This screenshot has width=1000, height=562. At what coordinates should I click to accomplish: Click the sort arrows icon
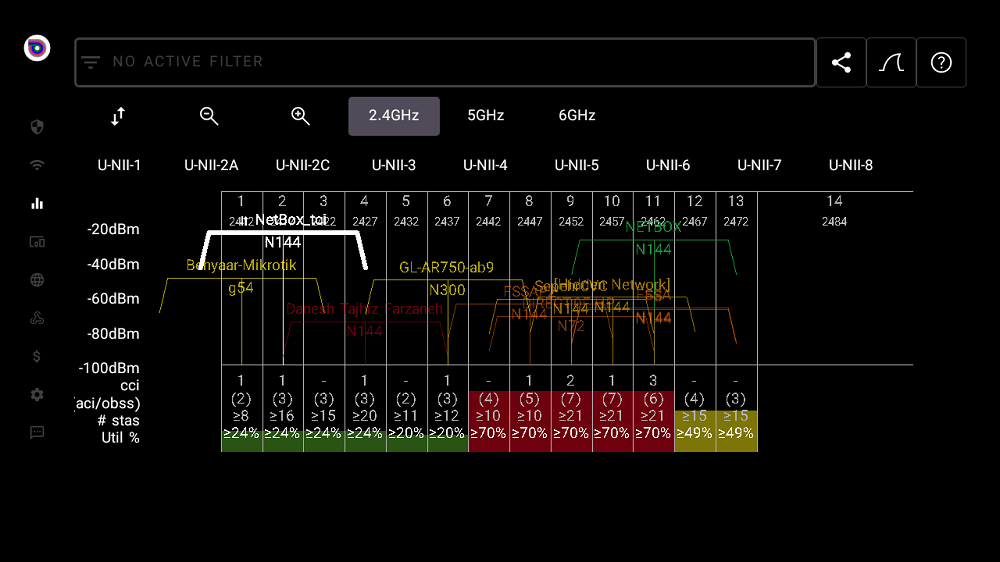point(118,116)
